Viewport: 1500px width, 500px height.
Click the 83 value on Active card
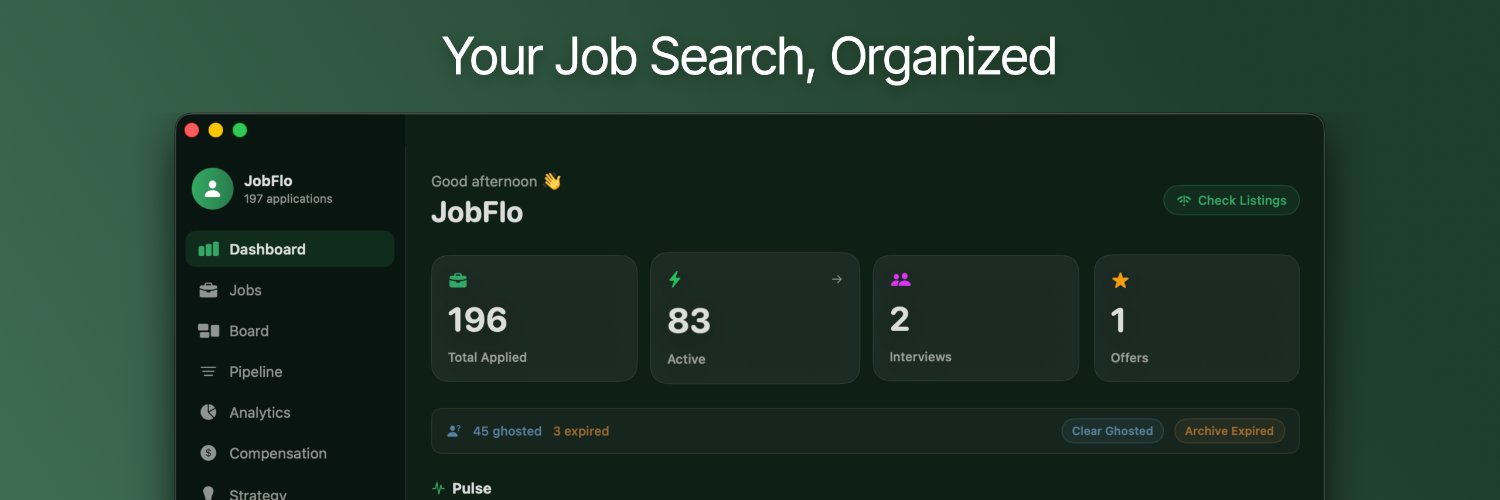[689, 321]
